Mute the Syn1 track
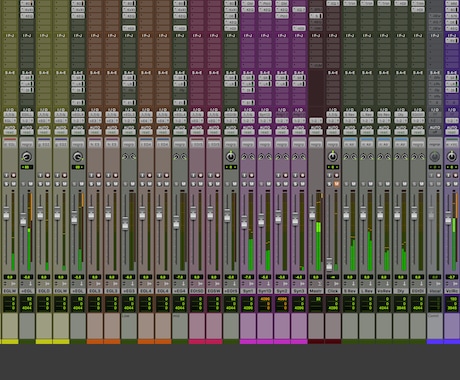Screen dimensions: 460x380 251,184
